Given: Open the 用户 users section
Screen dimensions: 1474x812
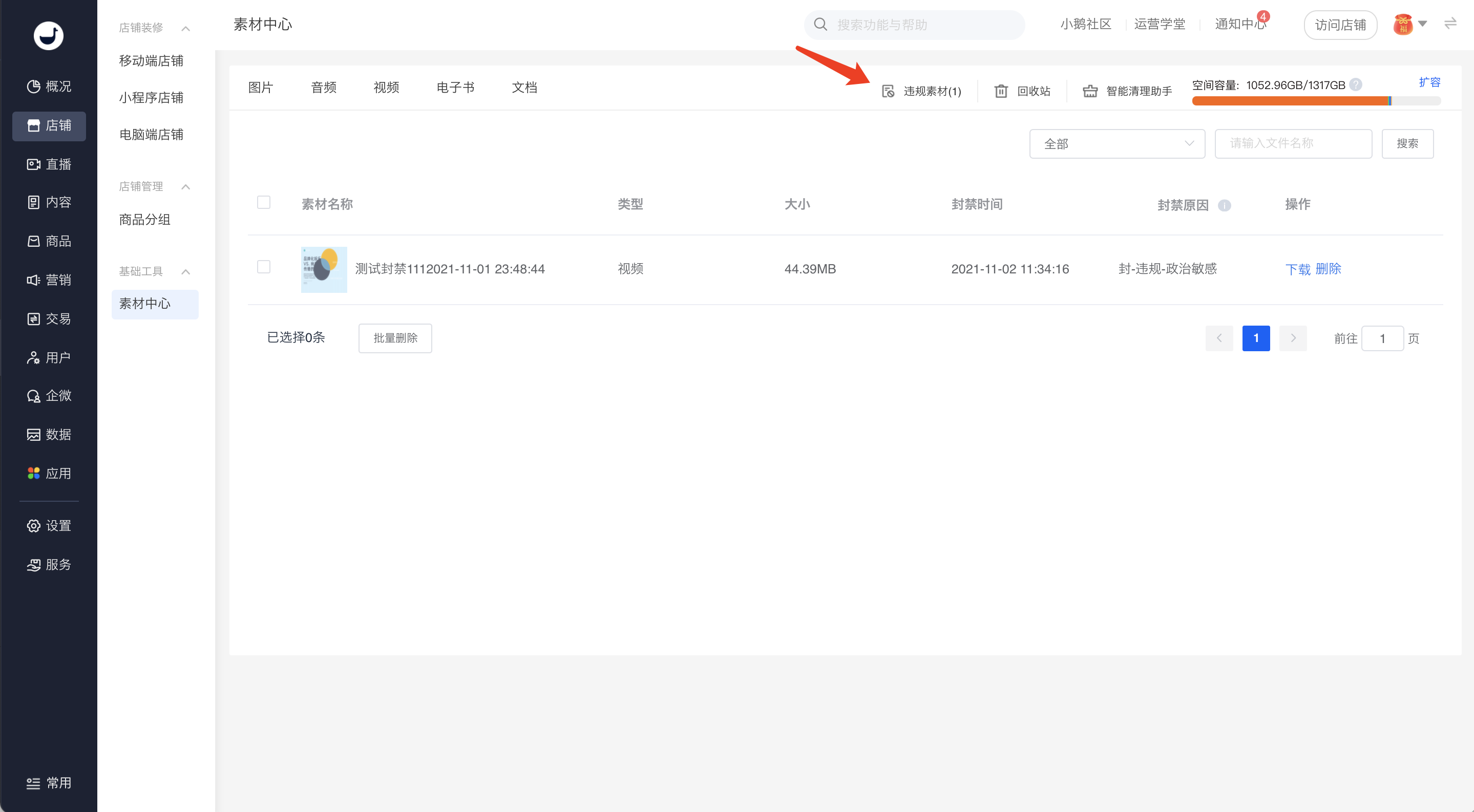Looking at the screenshot, I should (49, 358).
